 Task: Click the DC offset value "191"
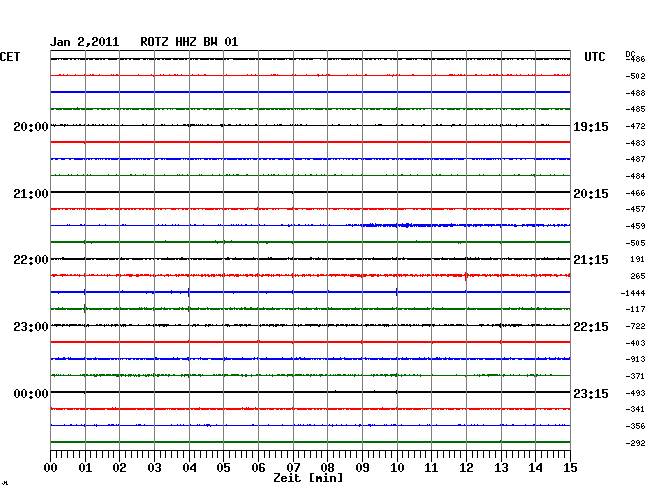coord(638,259)
